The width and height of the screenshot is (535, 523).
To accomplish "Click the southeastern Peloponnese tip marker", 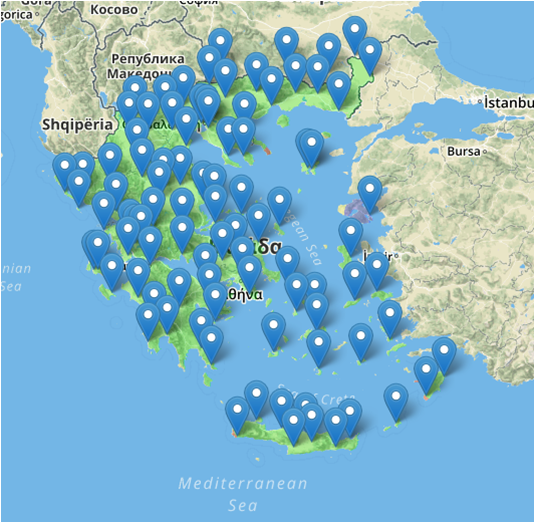I will point(211,344).
